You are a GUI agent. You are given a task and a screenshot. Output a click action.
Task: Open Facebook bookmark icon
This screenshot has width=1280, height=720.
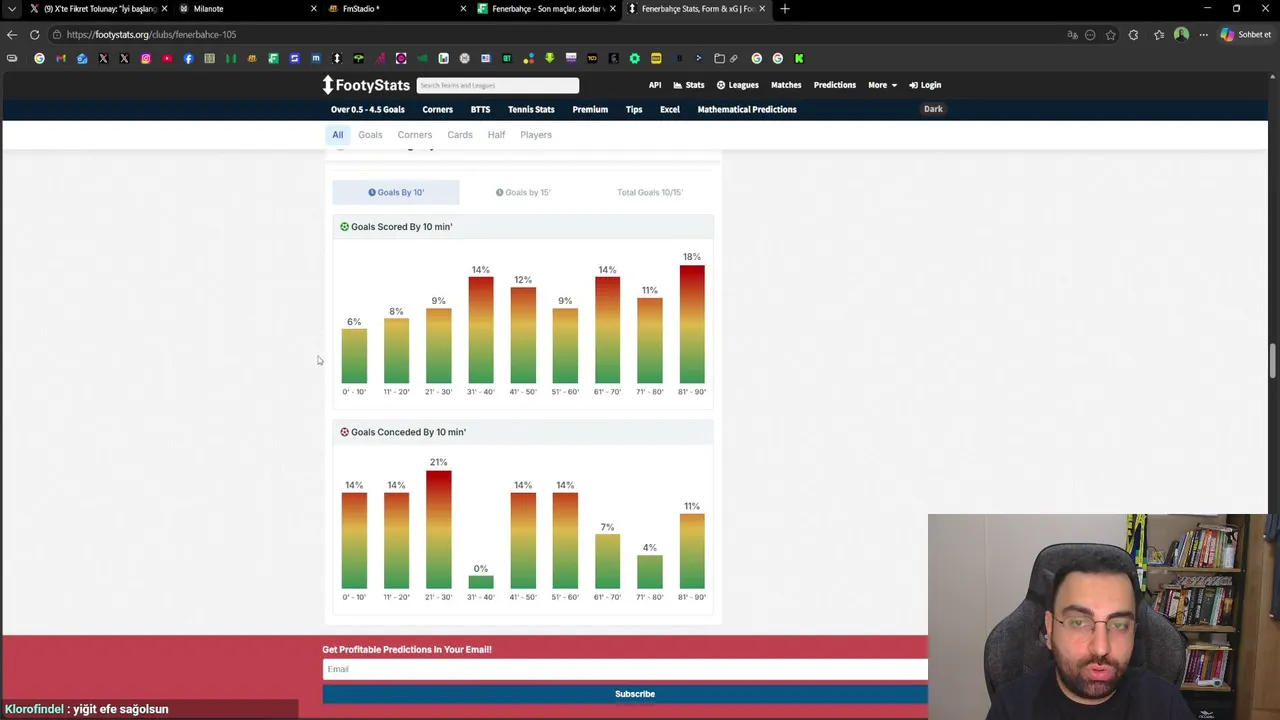(188, 58)
